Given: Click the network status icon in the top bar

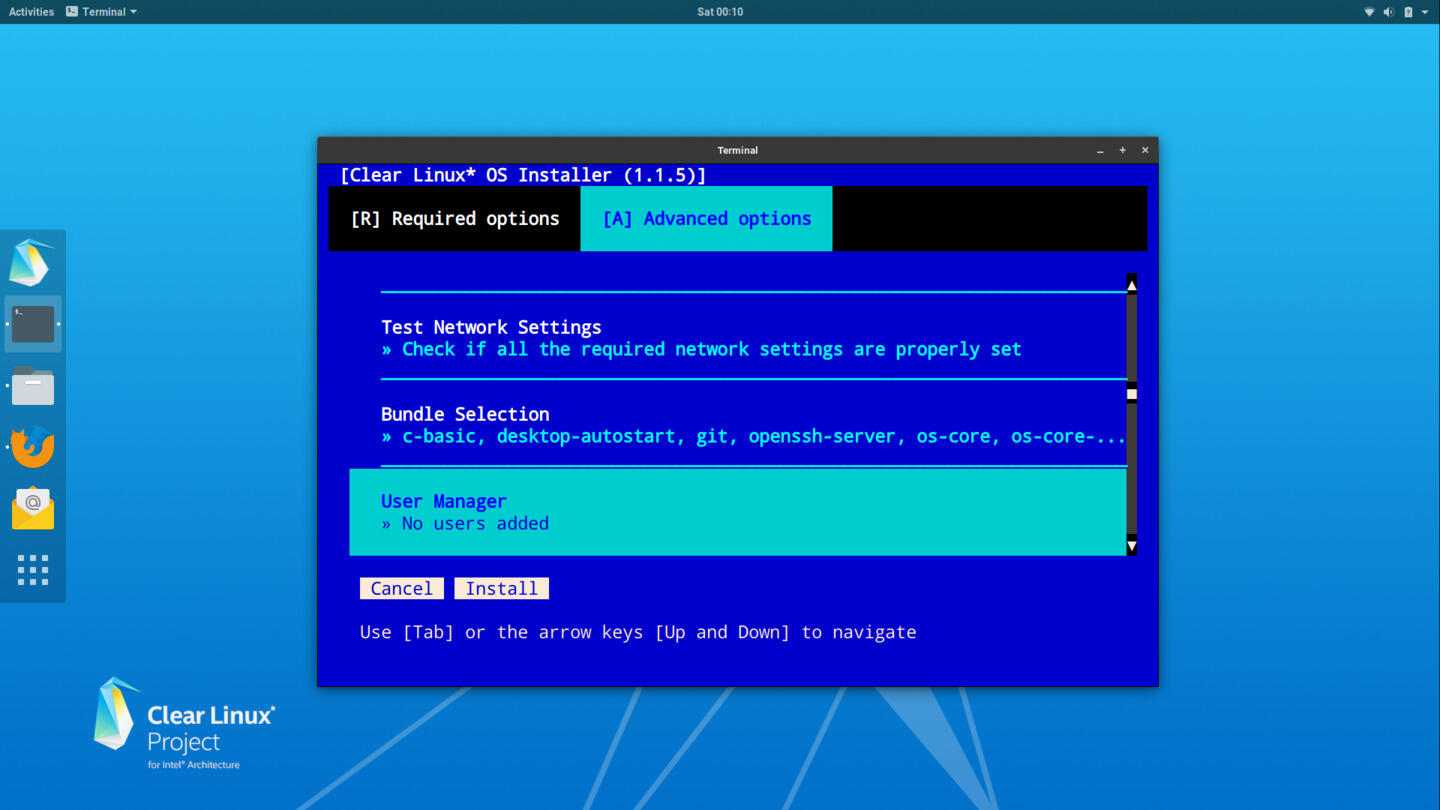Looking at the screenshot, I should [x=1369, y=12].
